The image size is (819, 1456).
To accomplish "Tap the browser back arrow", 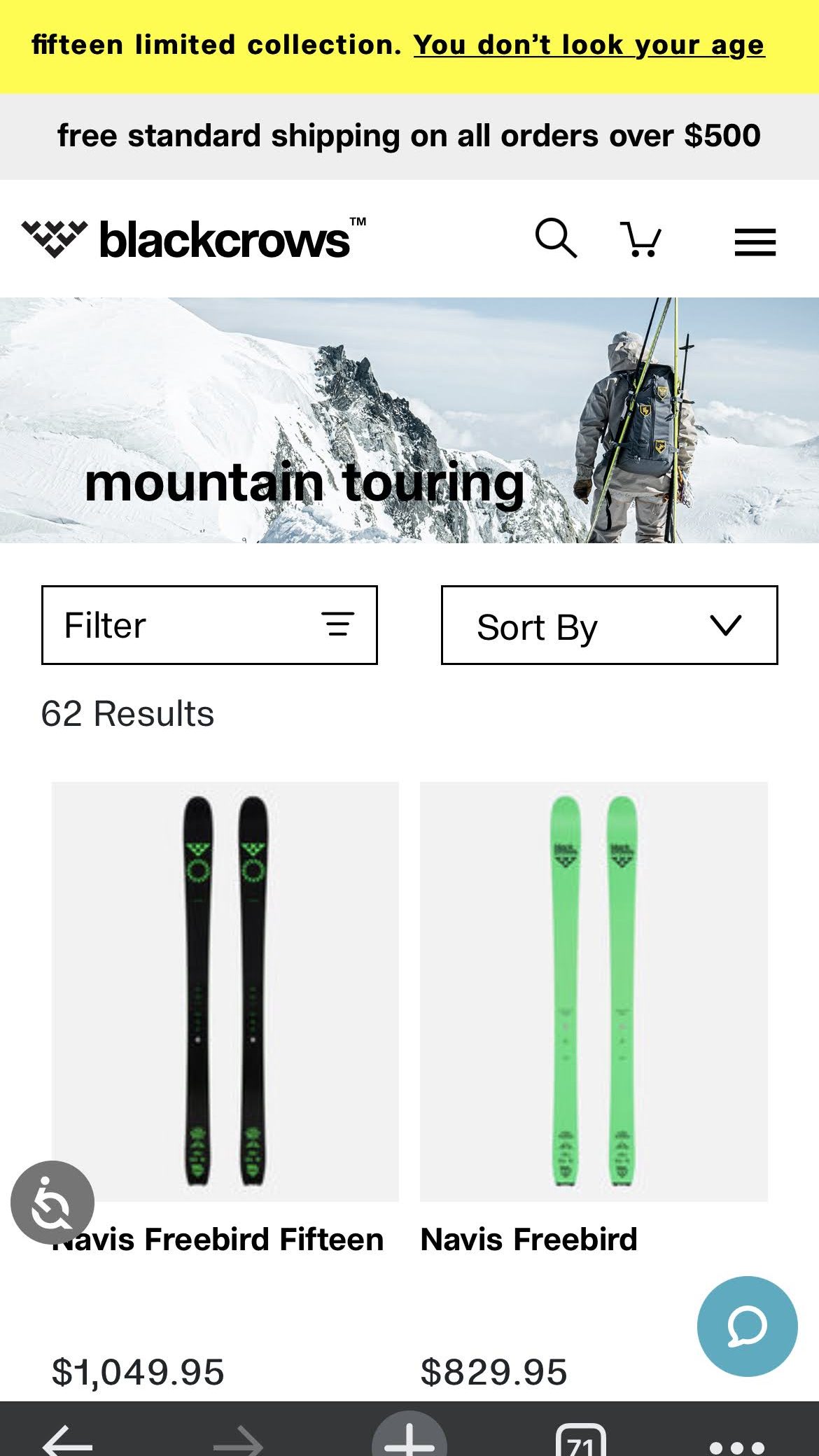I will (68, 1442).
